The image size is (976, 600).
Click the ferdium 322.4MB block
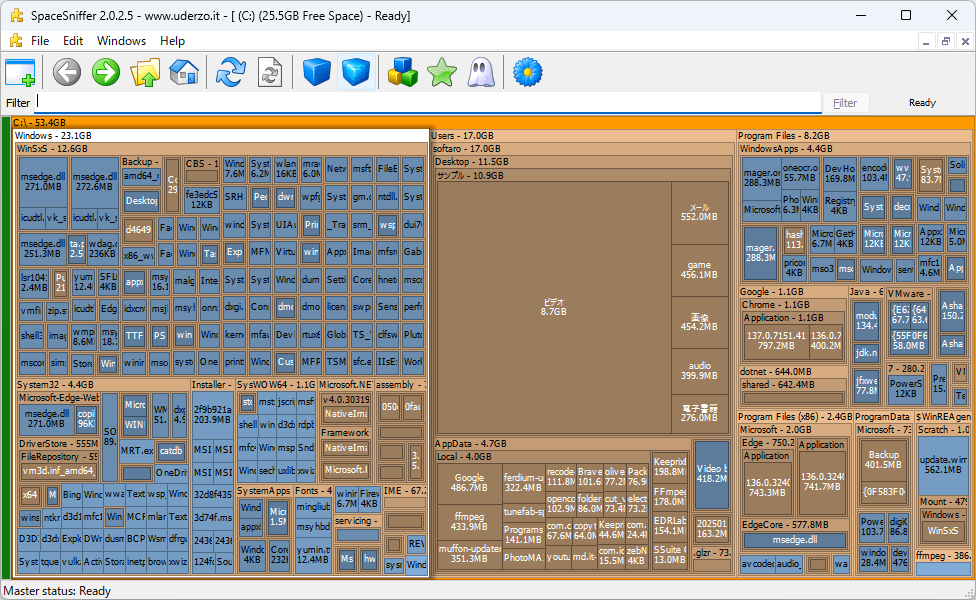523,482
